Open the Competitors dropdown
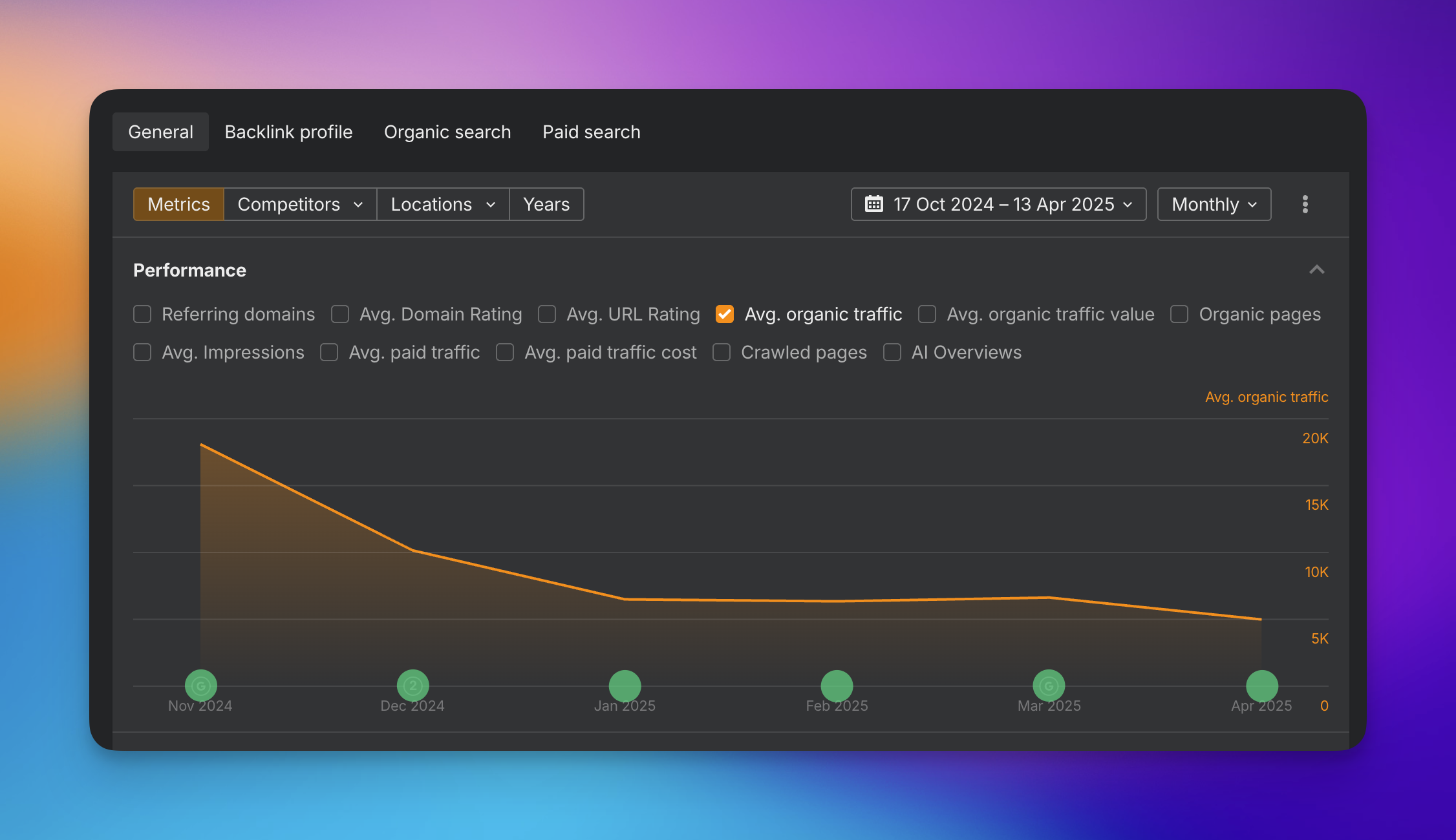The image size is (1456, 840). click(x=300, y=204)
